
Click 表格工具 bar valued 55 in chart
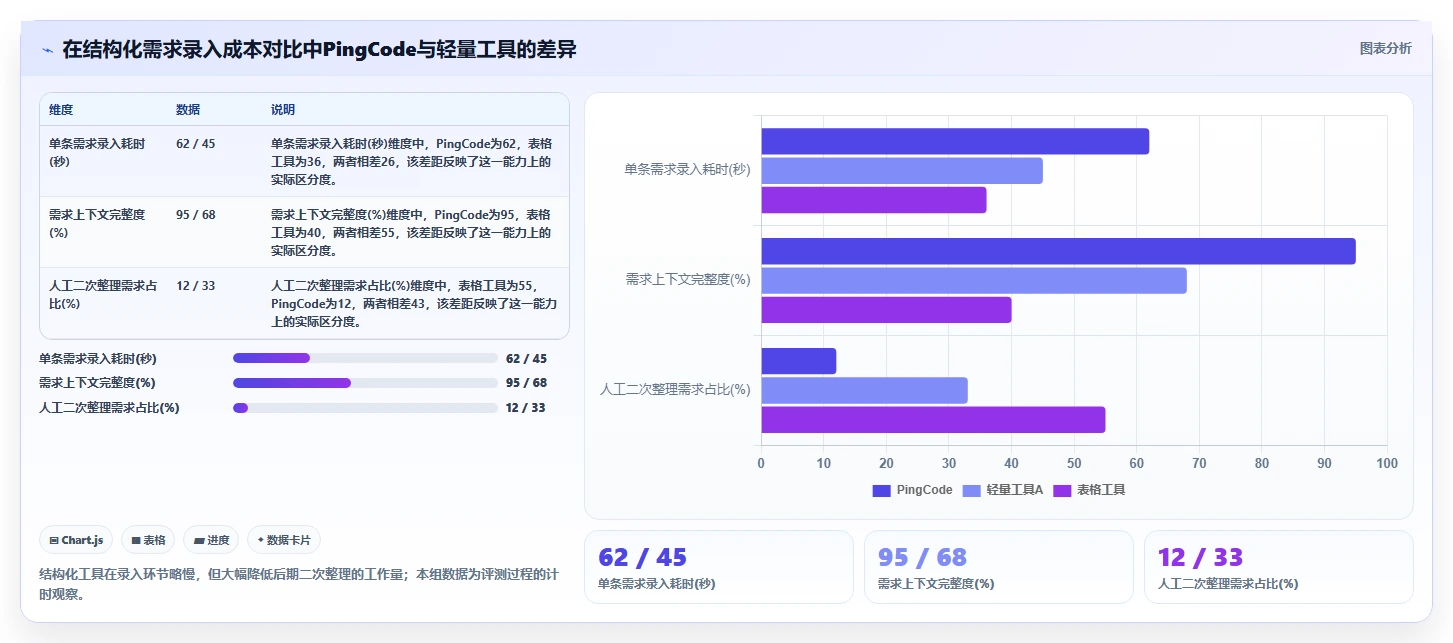click(933, 420)
